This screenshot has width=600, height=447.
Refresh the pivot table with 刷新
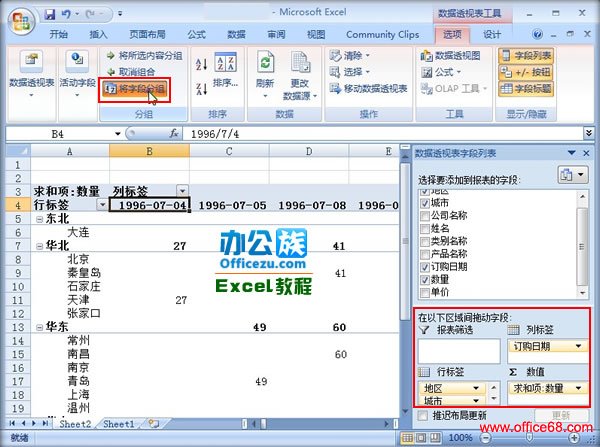265,73
